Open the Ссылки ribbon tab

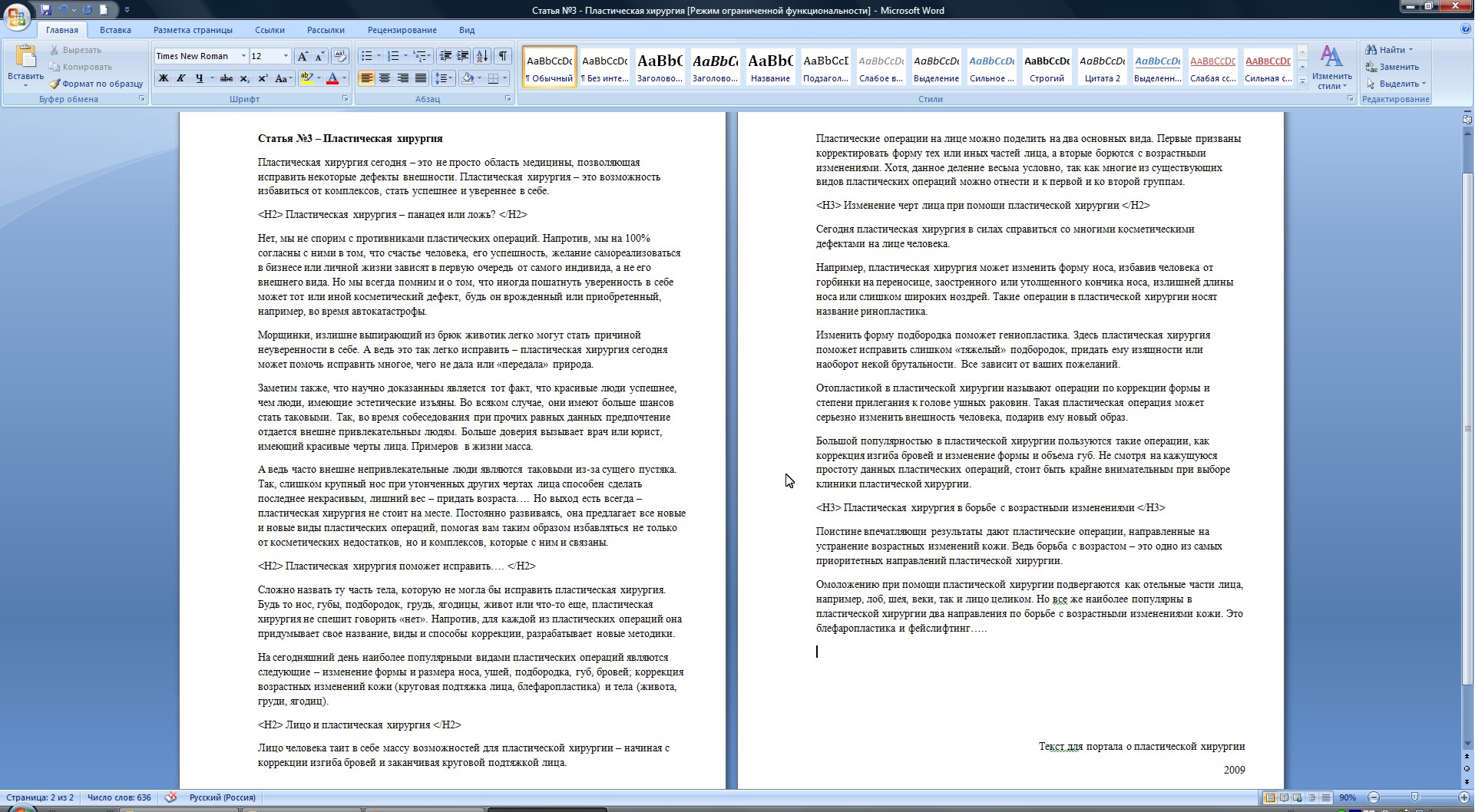click(x=270, y=30)
